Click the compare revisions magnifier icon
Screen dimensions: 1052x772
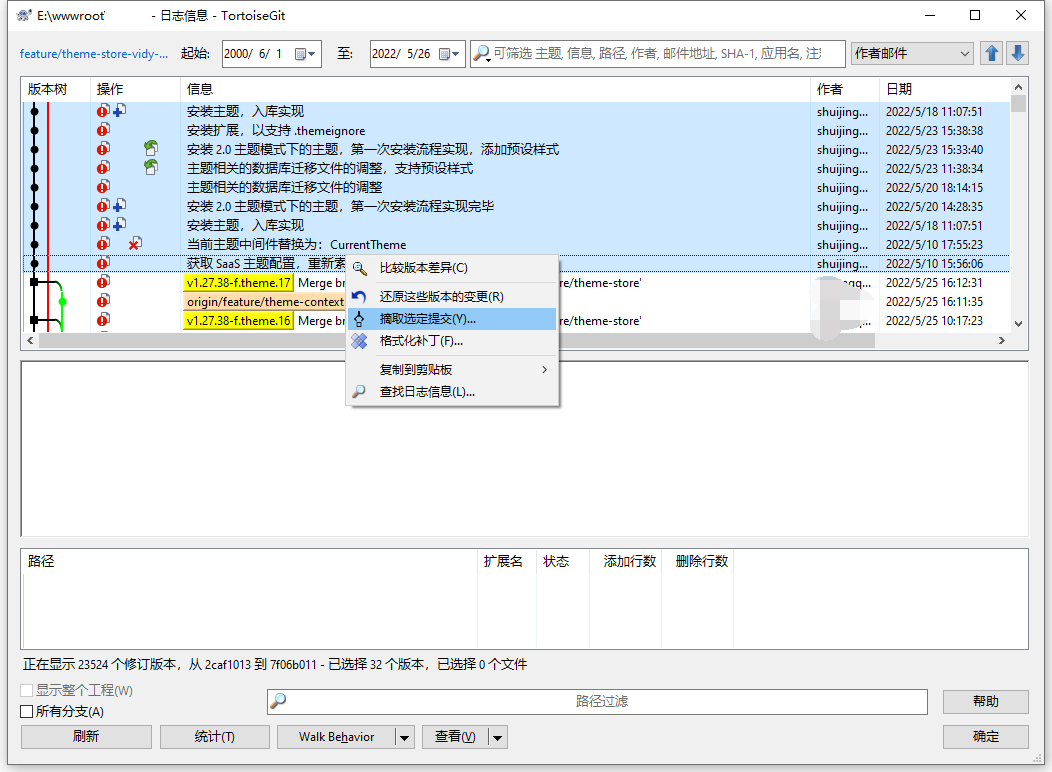pyautogui.click(x=359, y=268)
